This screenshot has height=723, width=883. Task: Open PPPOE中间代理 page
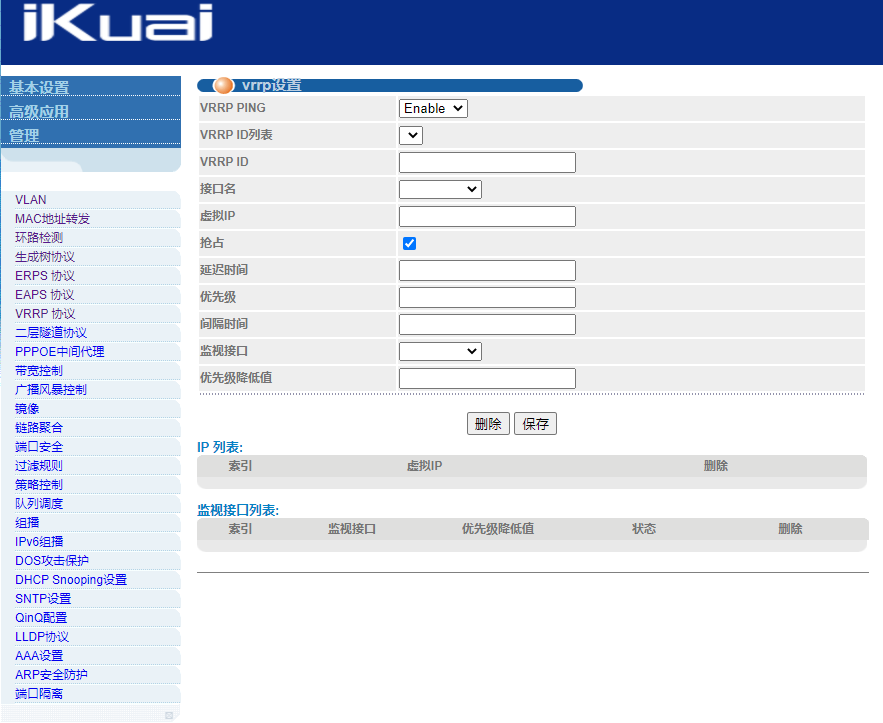pos(60,352)
